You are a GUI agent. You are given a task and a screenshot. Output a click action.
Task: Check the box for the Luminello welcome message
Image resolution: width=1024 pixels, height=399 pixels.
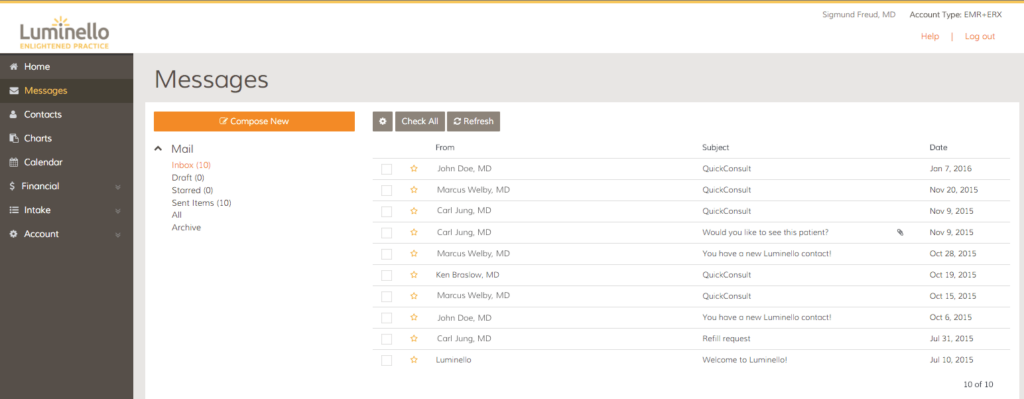387,360
